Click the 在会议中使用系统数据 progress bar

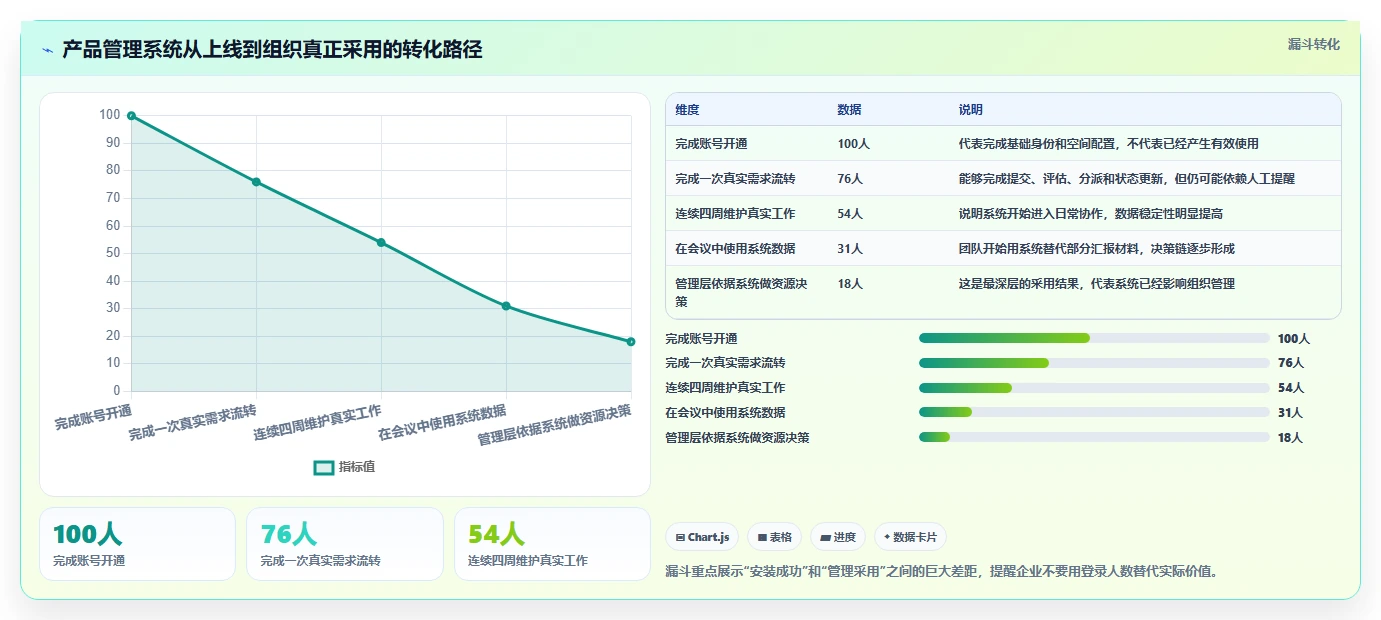(x=1094, y=413)
